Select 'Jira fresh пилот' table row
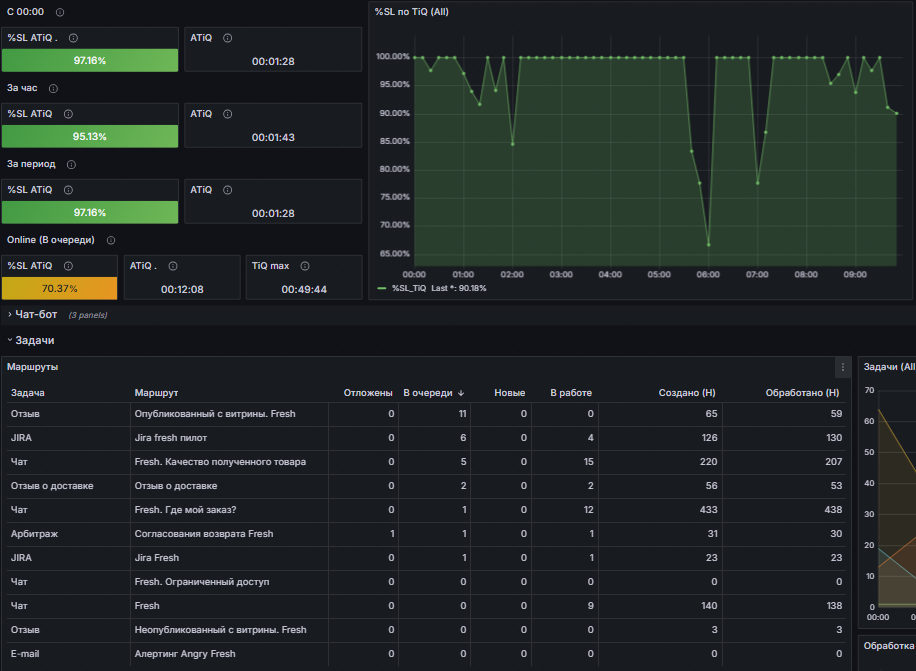Image resolution: width=916 pixels, height=671 pixels. point(426,438)
